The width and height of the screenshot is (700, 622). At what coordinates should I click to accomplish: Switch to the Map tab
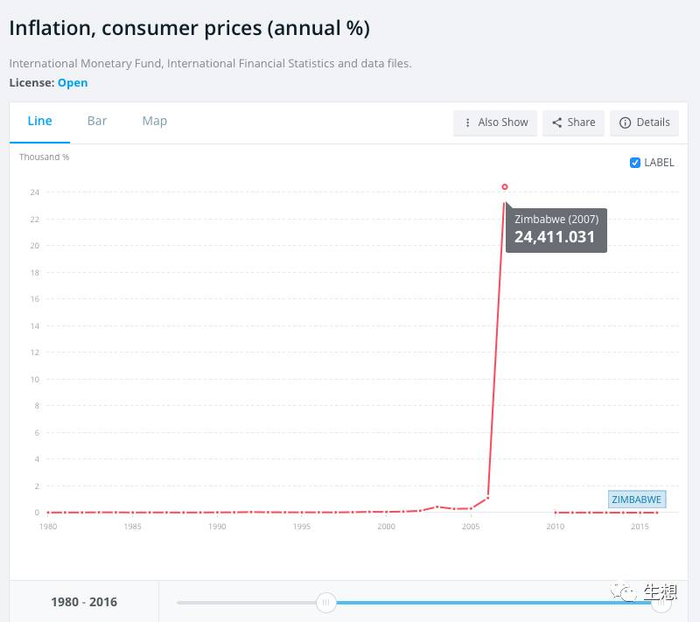click(155, 121)
